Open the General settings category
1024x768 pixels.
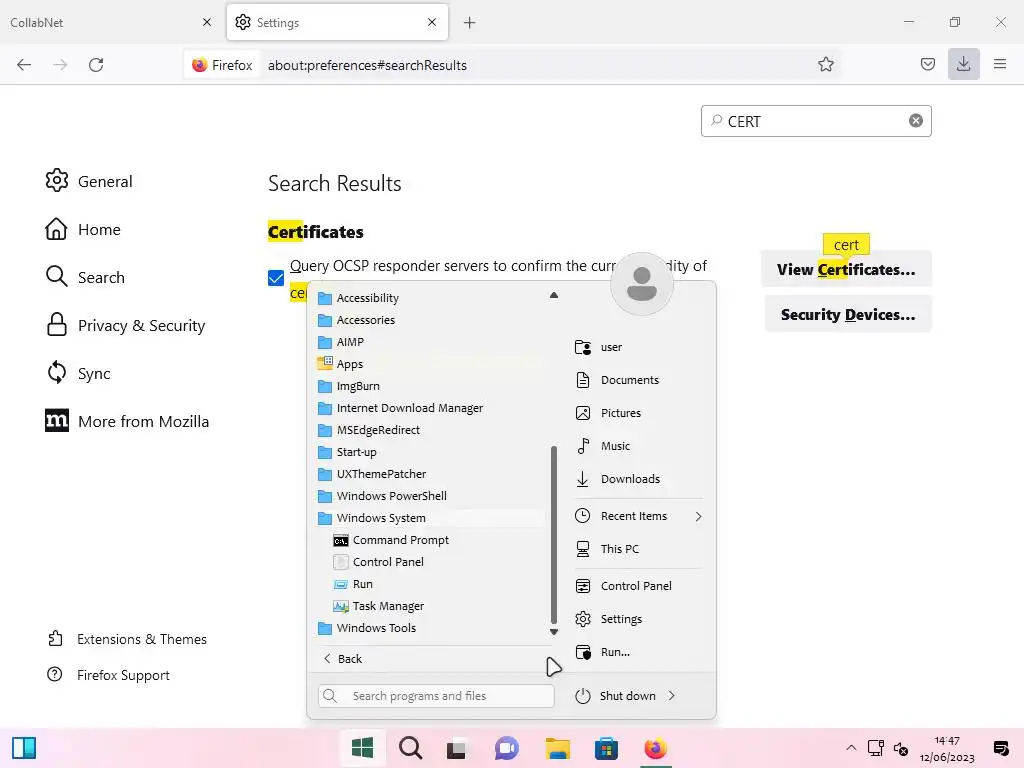coord(89,181)
